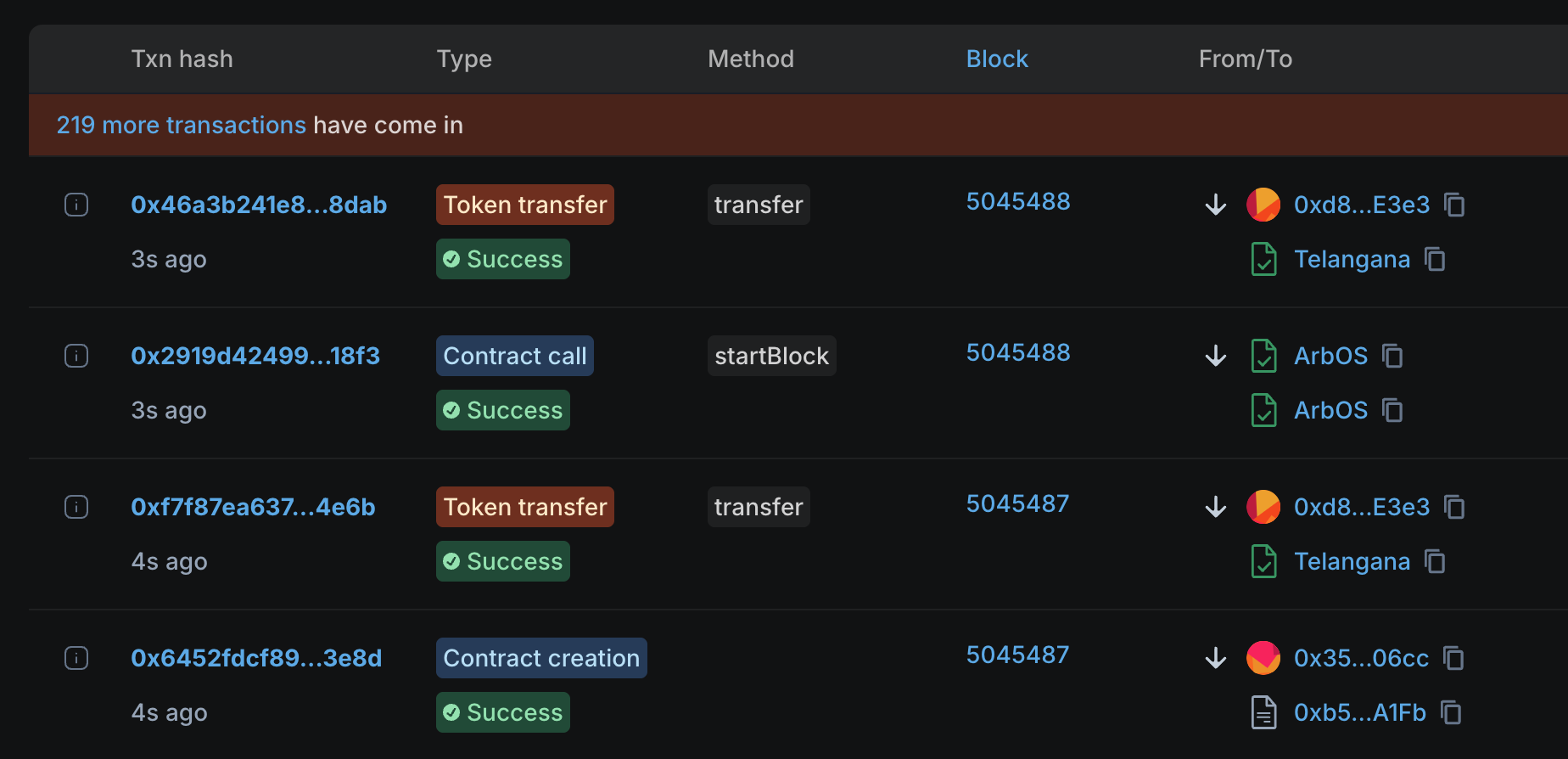Click the pink token swatch on the 0x35...06cc row
This screenshot has height=759, width=1568.
point(1263,658)
